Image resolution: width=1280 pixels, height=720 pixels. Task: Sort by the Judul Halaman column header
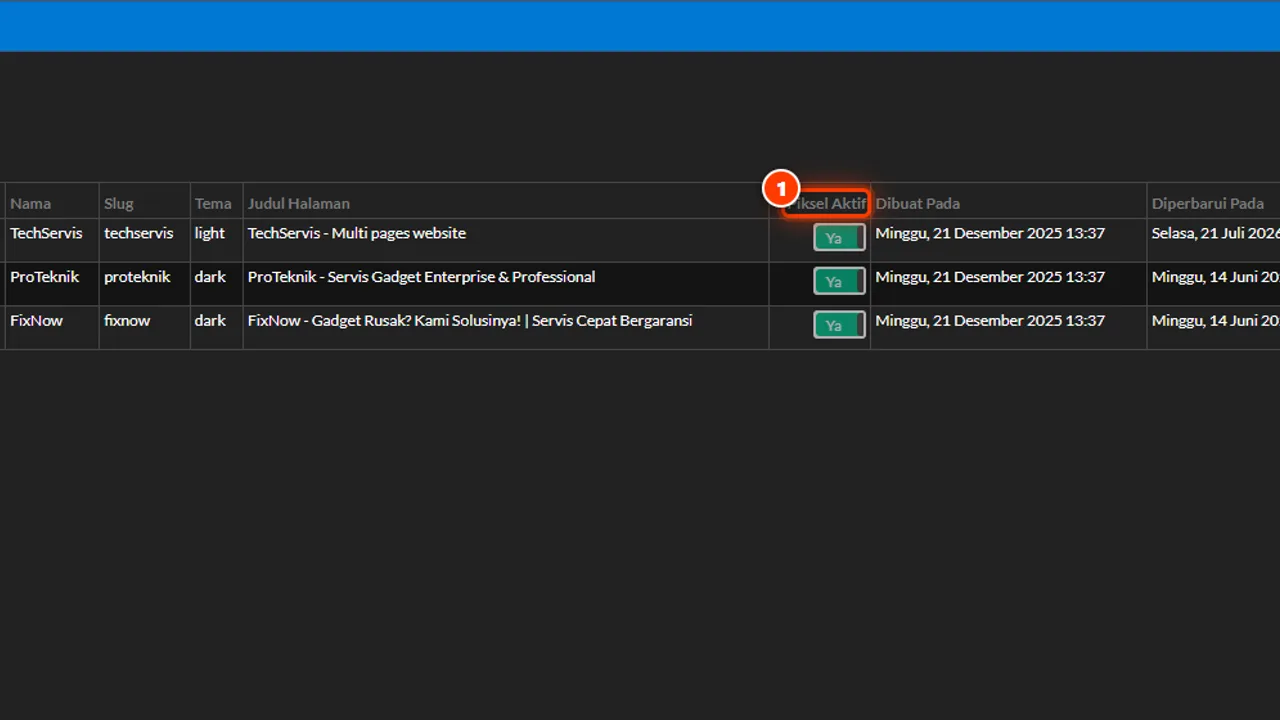(299, 203)
